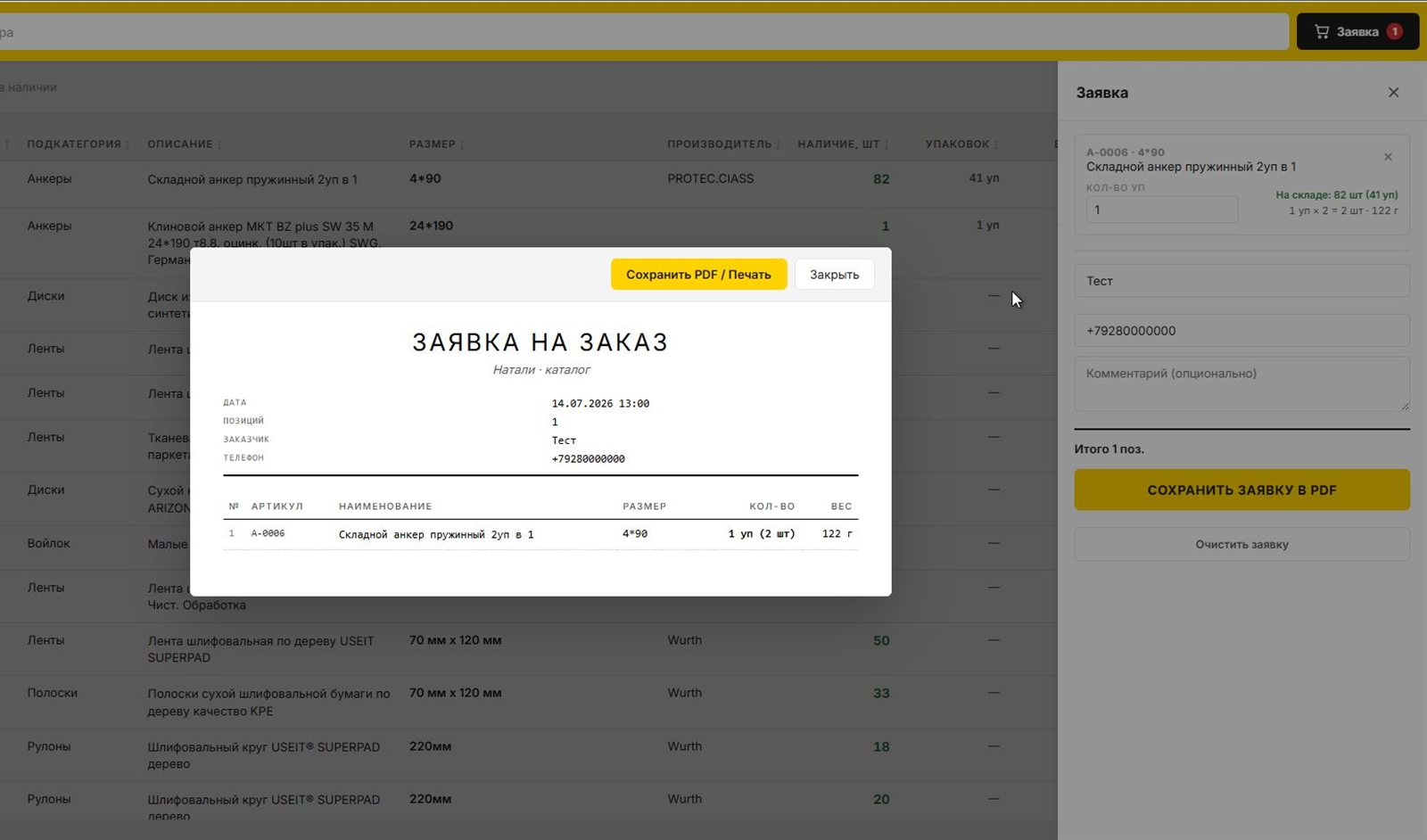The height and width of the screenshot is (840, 1427).
Task: Sort by Наличие, шт column header
Action: [842, 144]
